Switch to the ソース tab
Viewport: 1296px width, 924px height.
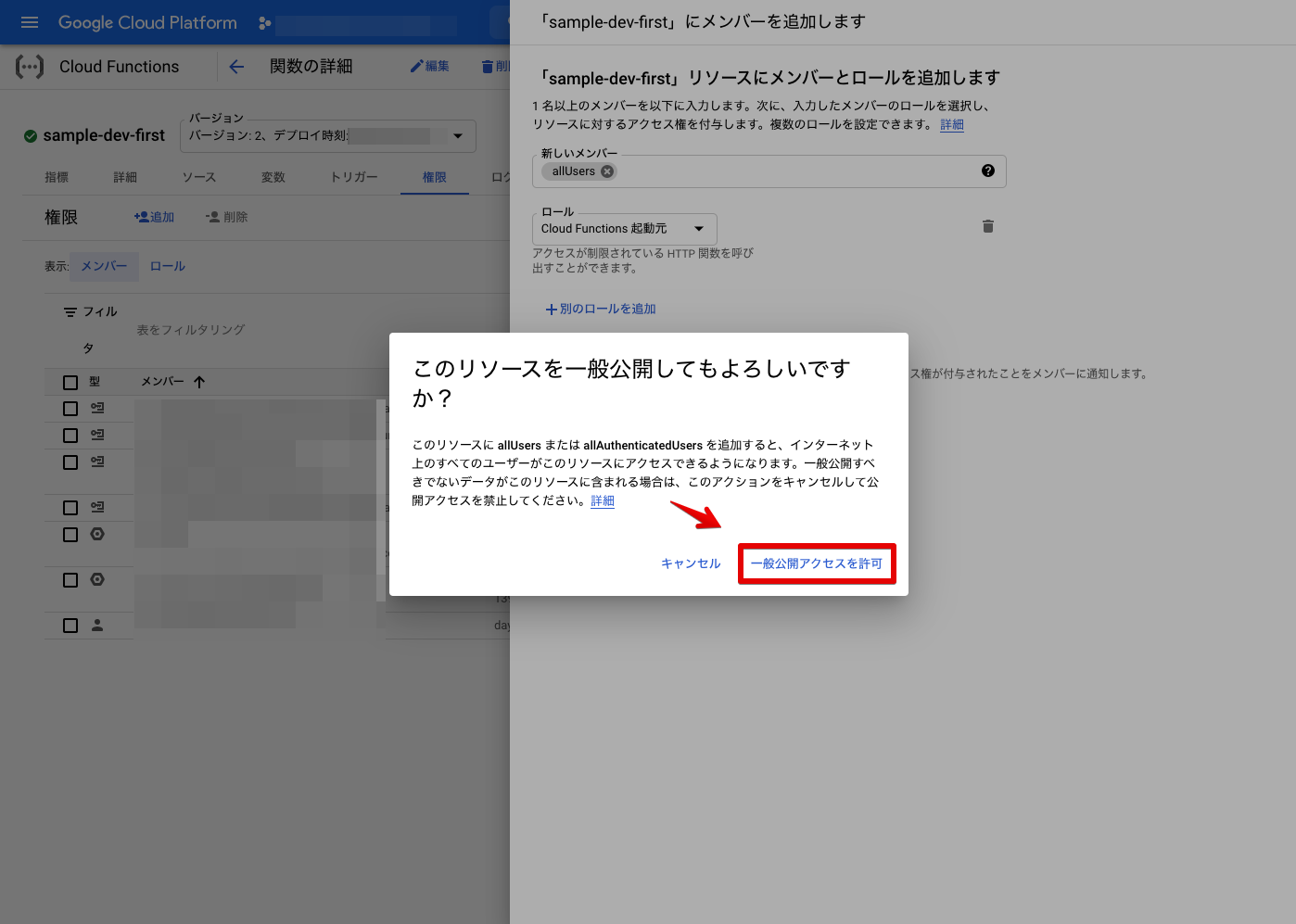coord(198,177)
